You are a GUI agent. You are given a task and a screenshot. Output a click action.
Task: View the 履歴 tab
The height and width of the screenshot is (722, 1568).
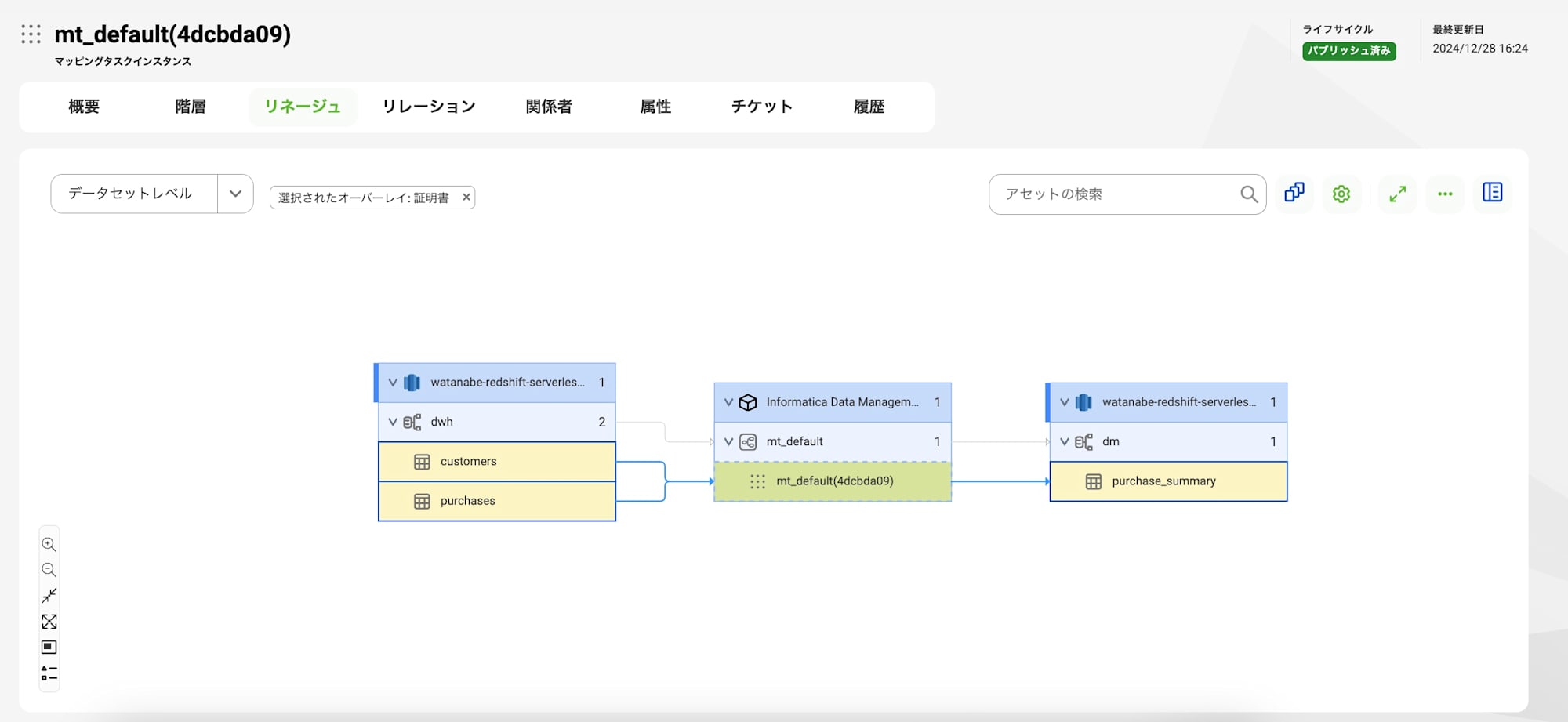pos(869,107)
